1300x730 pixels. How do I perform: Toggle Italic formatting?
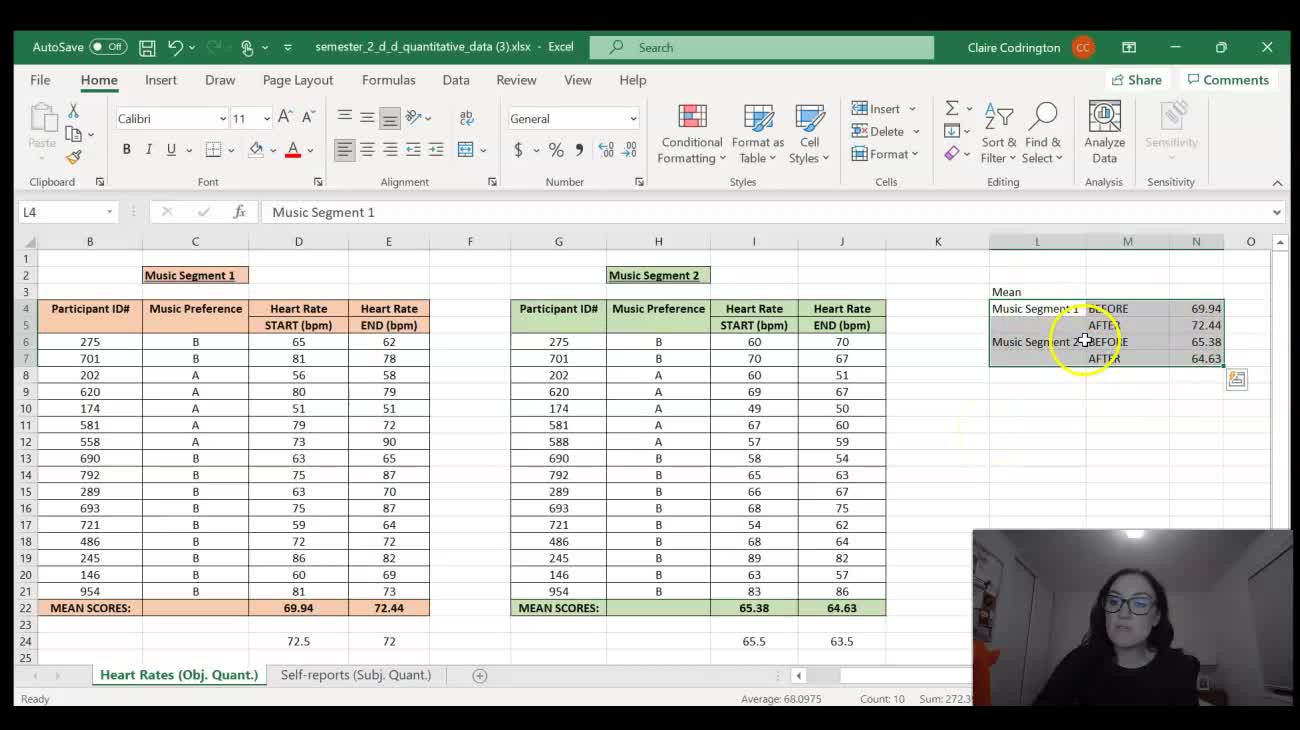tap(149, 150)
